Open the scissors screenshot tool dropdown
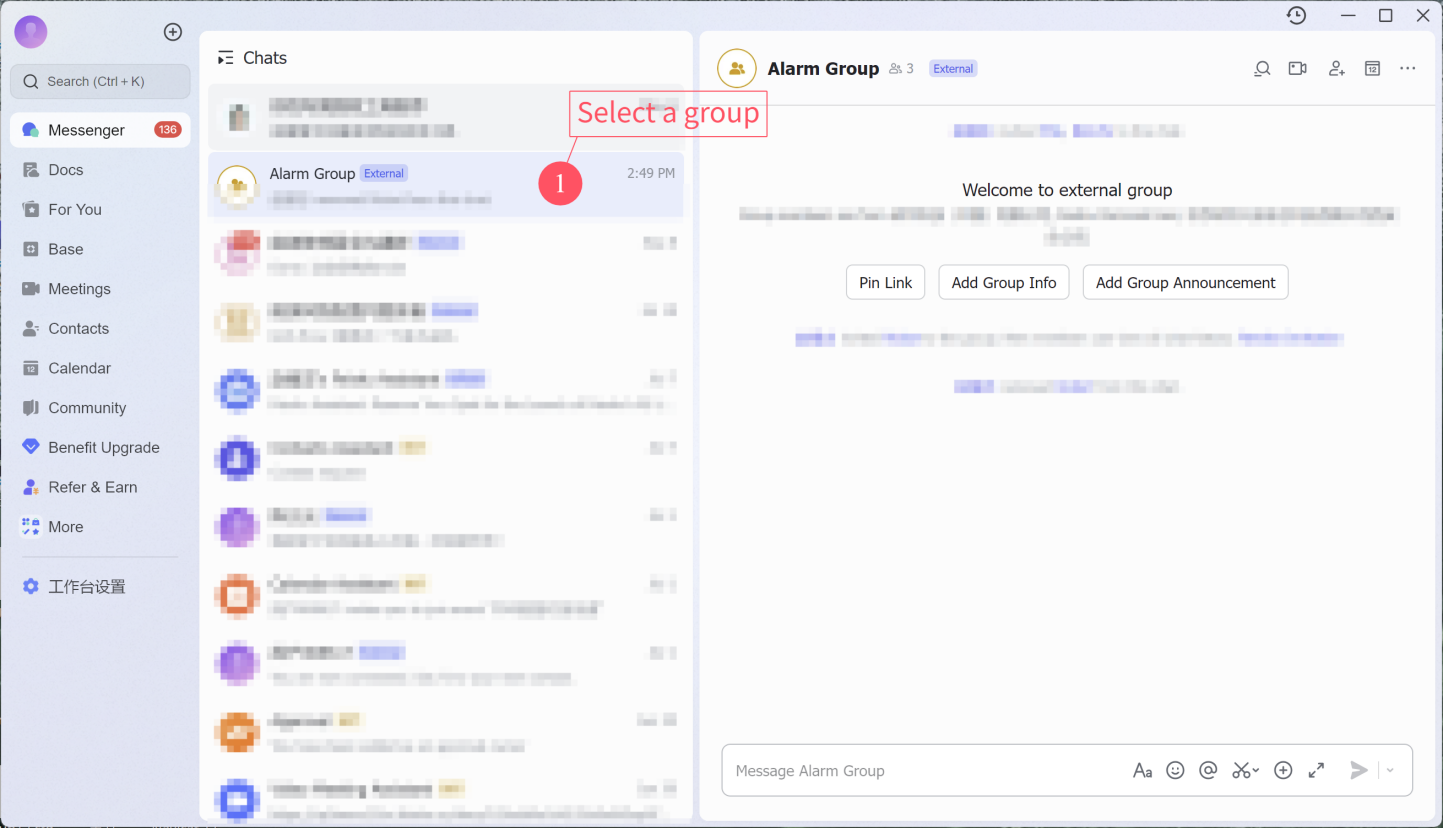The height and width of the screenshot is (828, 1443). pos(1255,770)
